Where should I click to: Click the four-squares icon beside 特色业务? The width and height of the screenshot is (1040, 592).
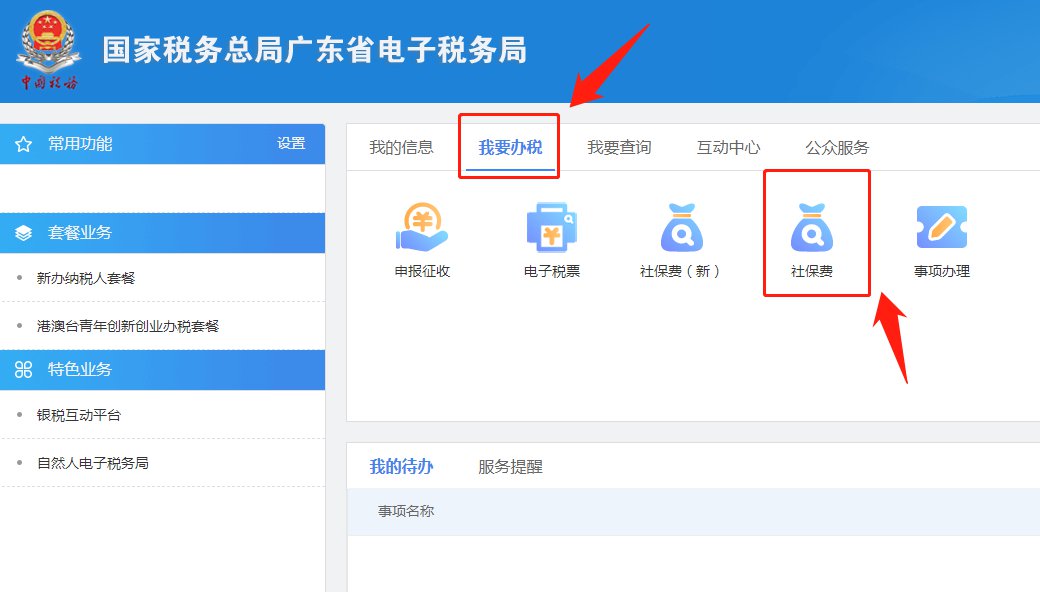(23, 369)
